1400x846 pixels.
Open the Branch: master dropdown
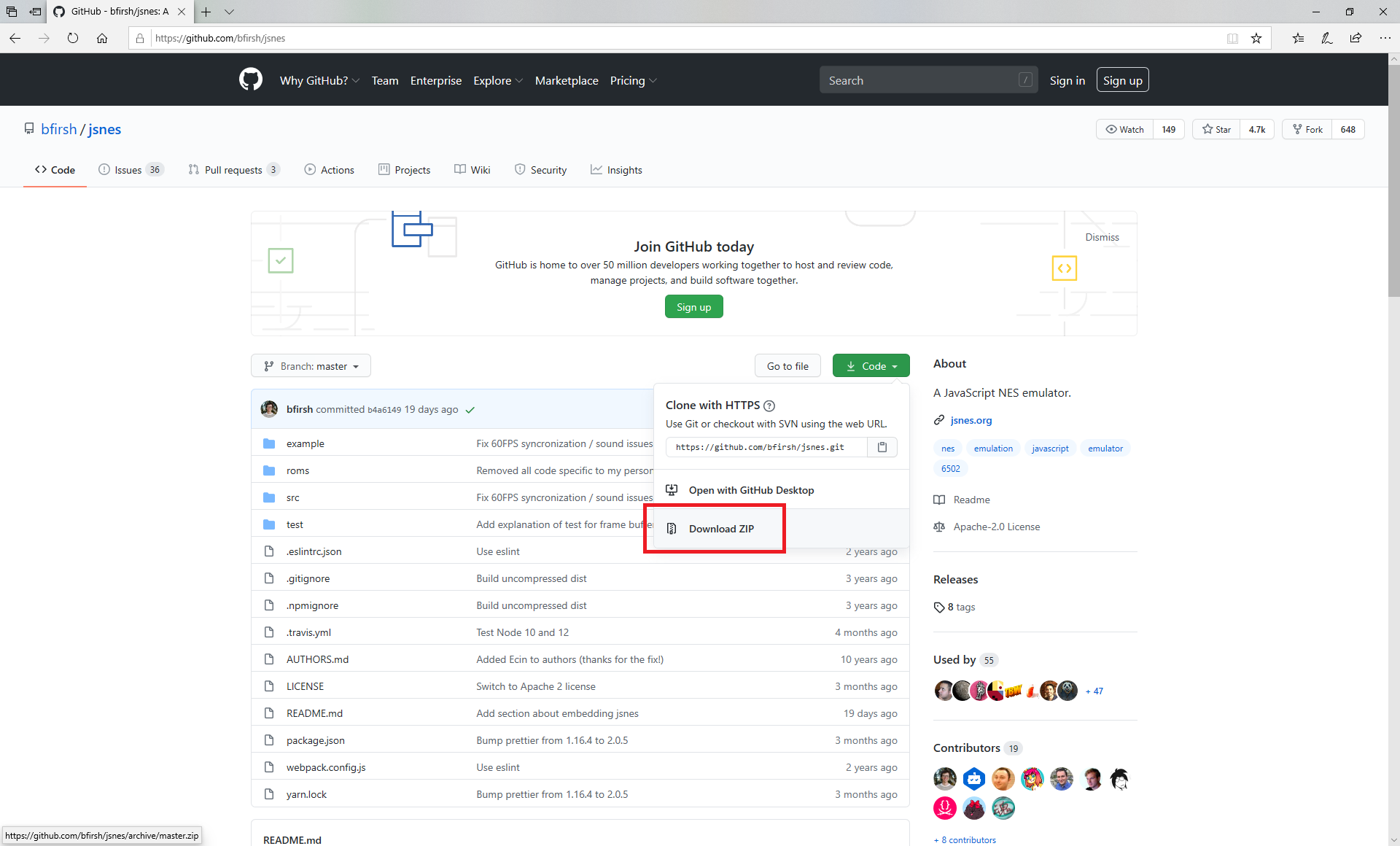311,366
